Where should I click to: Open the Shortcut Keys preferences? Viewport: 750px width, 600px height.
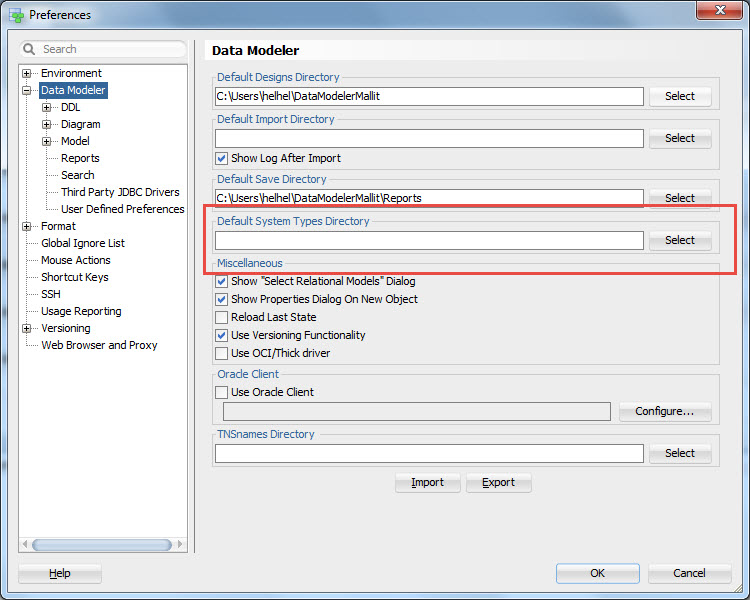(75, 277)
